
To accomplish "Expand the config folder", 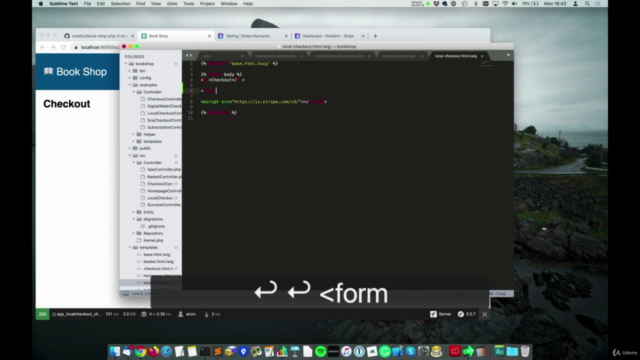I will pyautogui.click(x=130, y=78).
